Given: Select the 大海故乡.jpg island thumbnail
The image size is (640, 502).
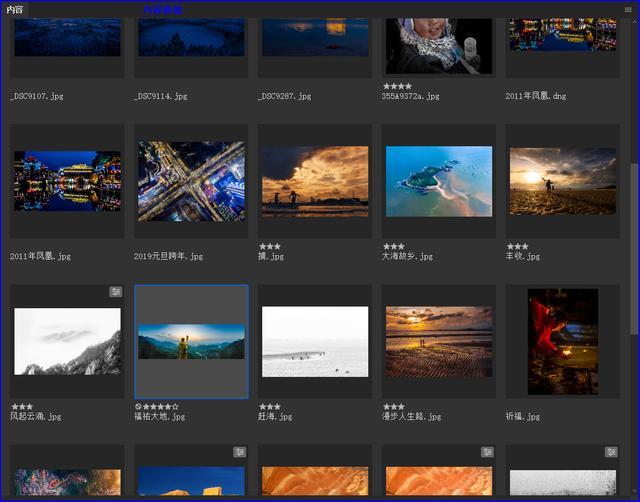Looking at the screenshot, I should coord(439,181).
